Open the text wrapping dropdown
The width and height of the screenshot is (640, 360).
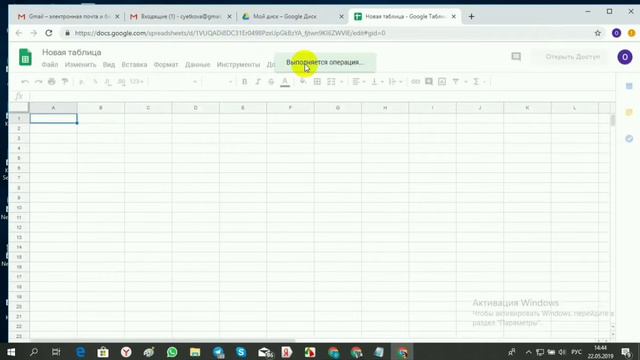pyautogui.click(x=395, y=82)
